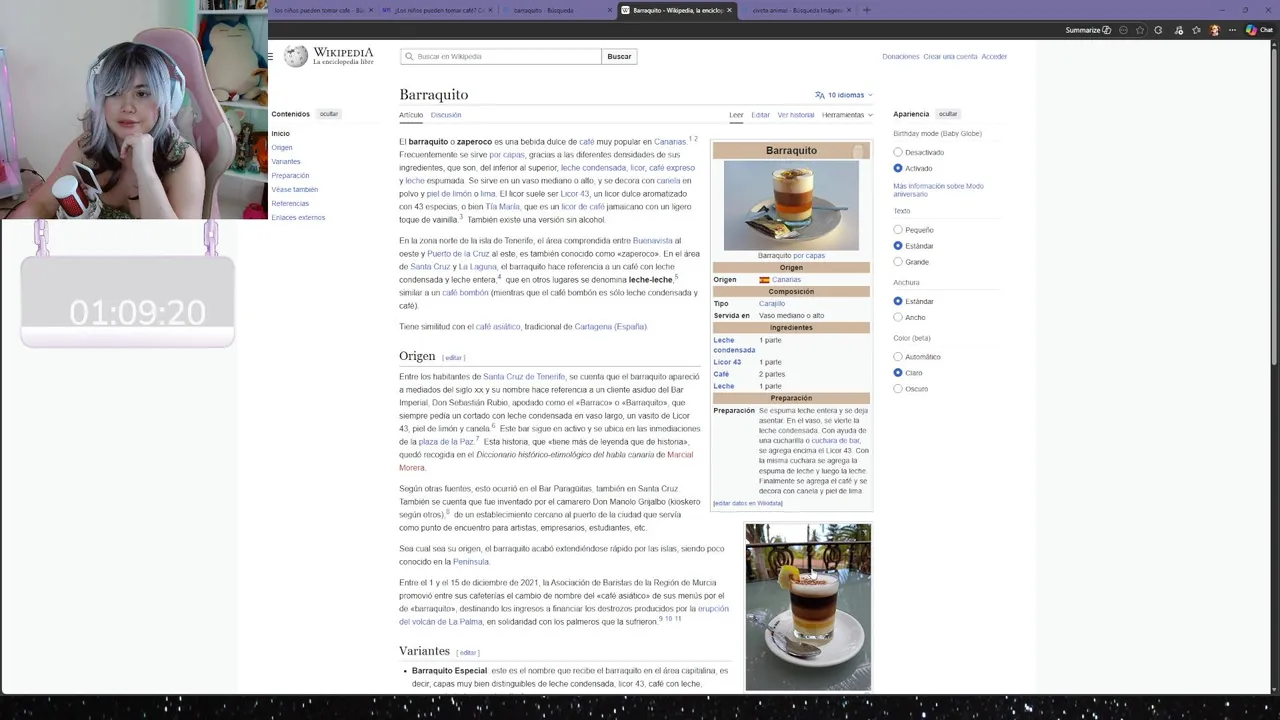
Task: Open the Copilot Chat button
Action: [x=1259, y=30]
